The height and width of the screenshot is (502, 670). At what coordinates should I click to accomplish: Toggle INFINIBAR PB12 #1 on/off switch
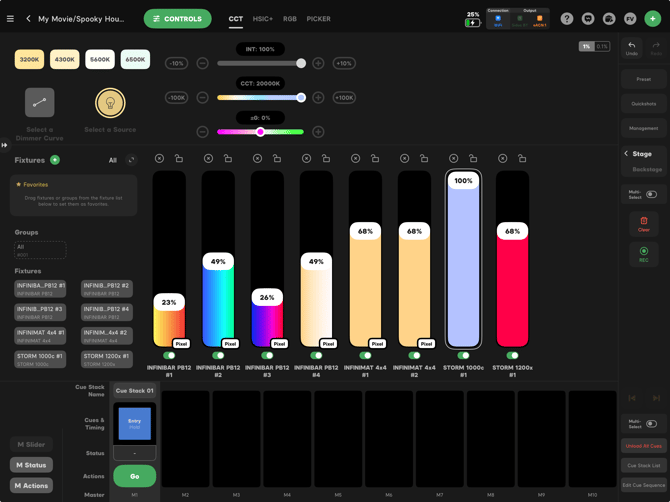[x=169, y=355]
